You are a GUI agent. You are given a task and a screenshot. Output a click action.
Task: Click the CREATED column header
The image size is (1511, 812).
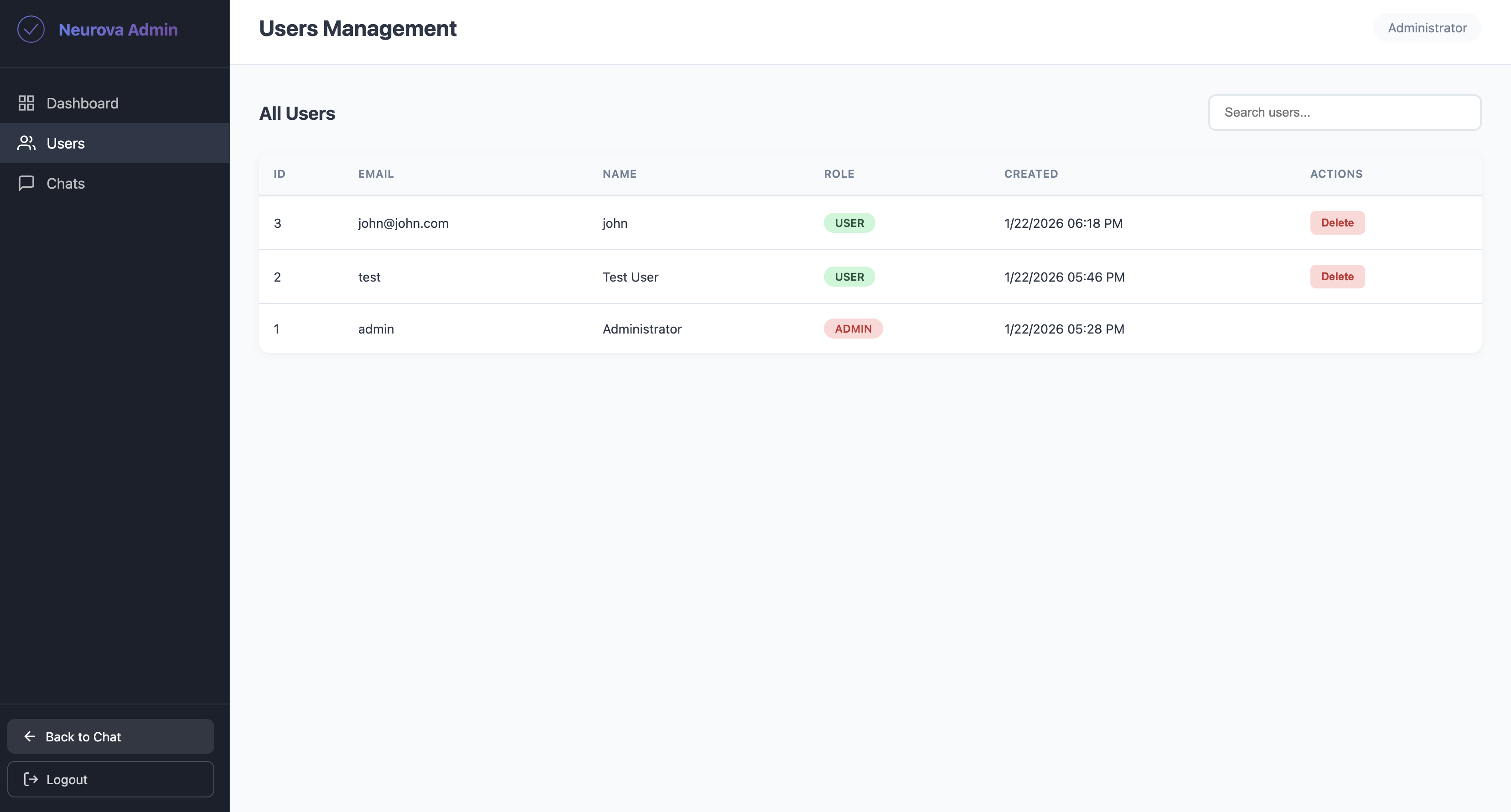click(x=1030, y=174)
